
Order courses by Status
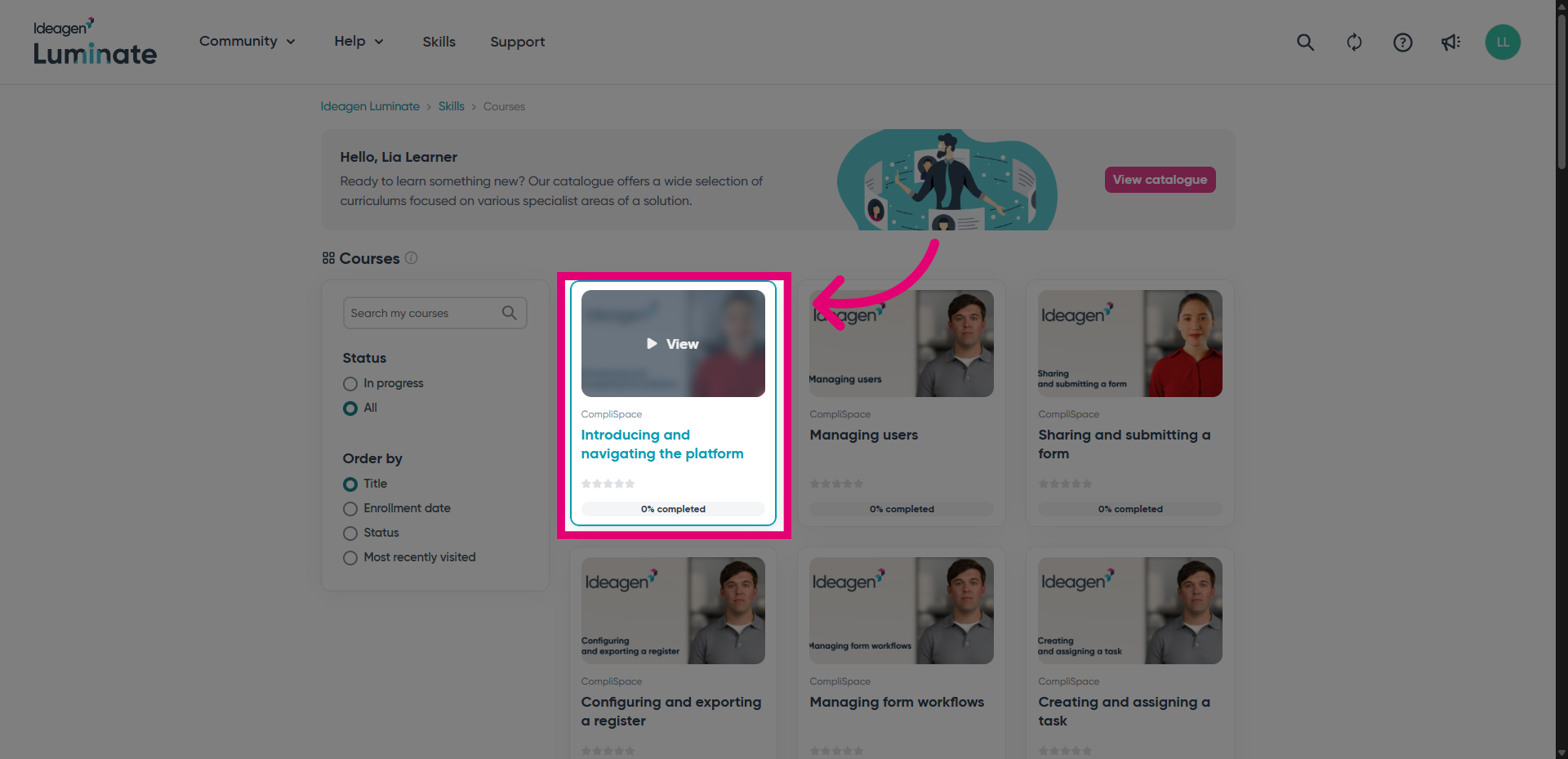coord(350,534)
